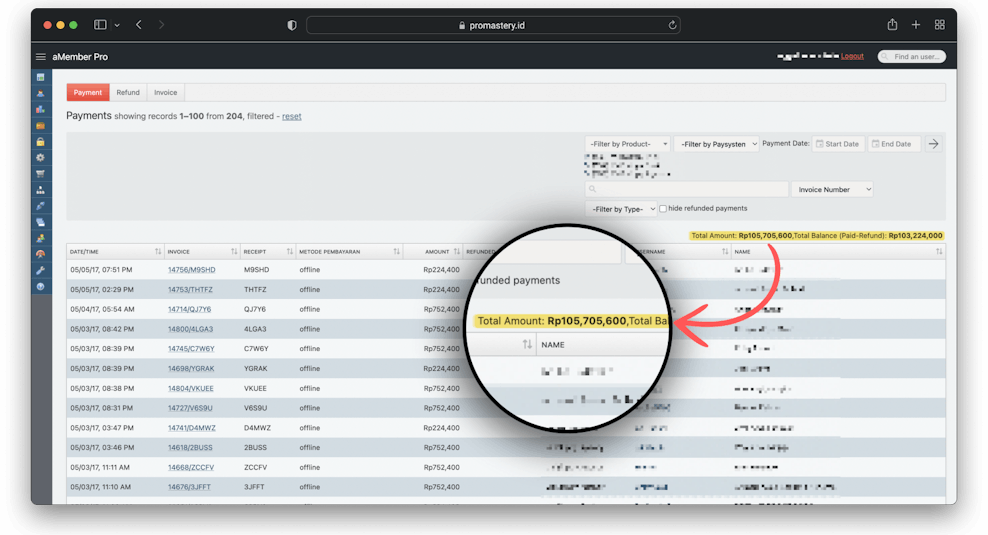Open the Dashboard sidebar icon
Viewport: 988px width, 535px height.
(40, 78)
